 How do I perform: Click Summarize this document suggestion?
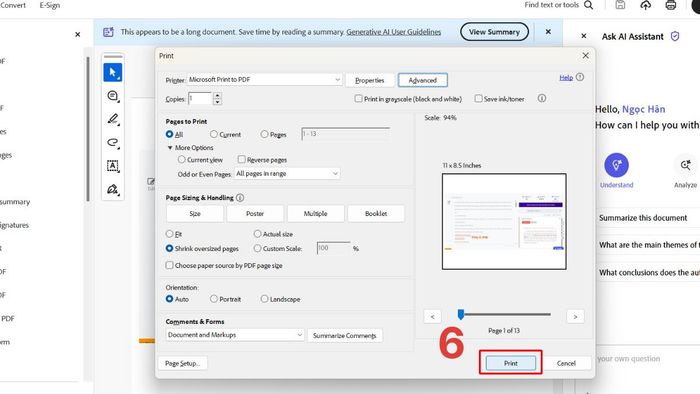(x=643, y=218)
